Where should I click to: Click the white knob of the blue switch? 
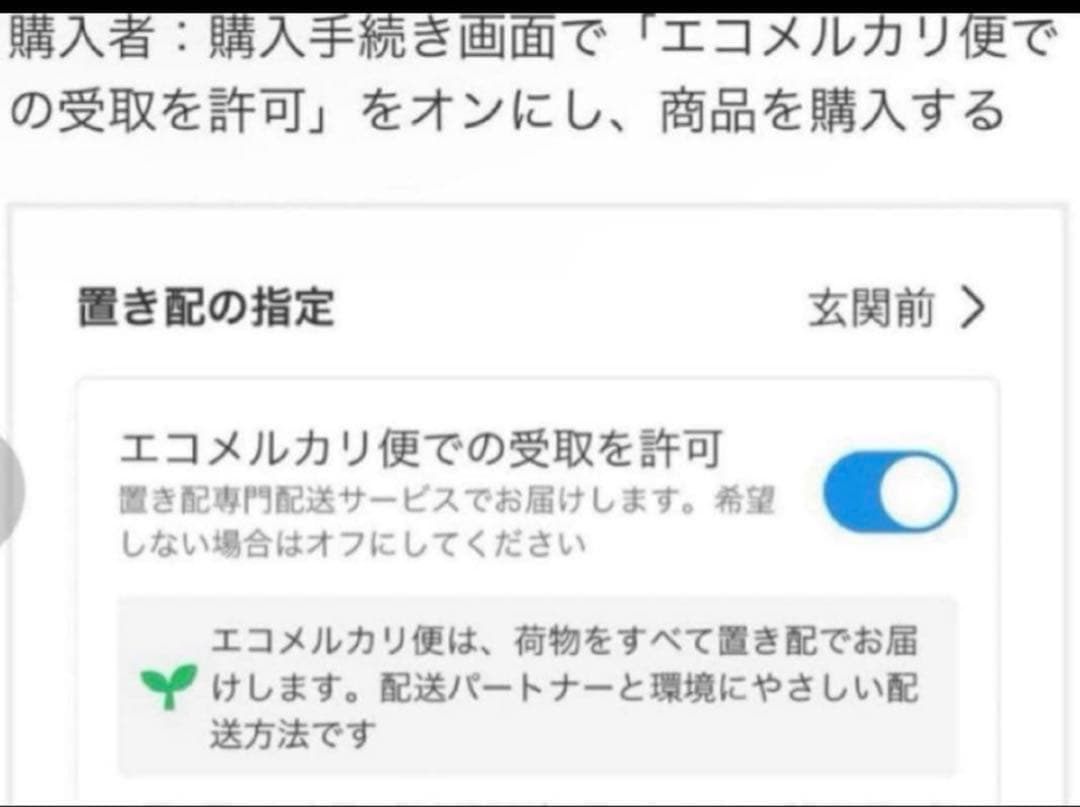(x=917, y=492)
